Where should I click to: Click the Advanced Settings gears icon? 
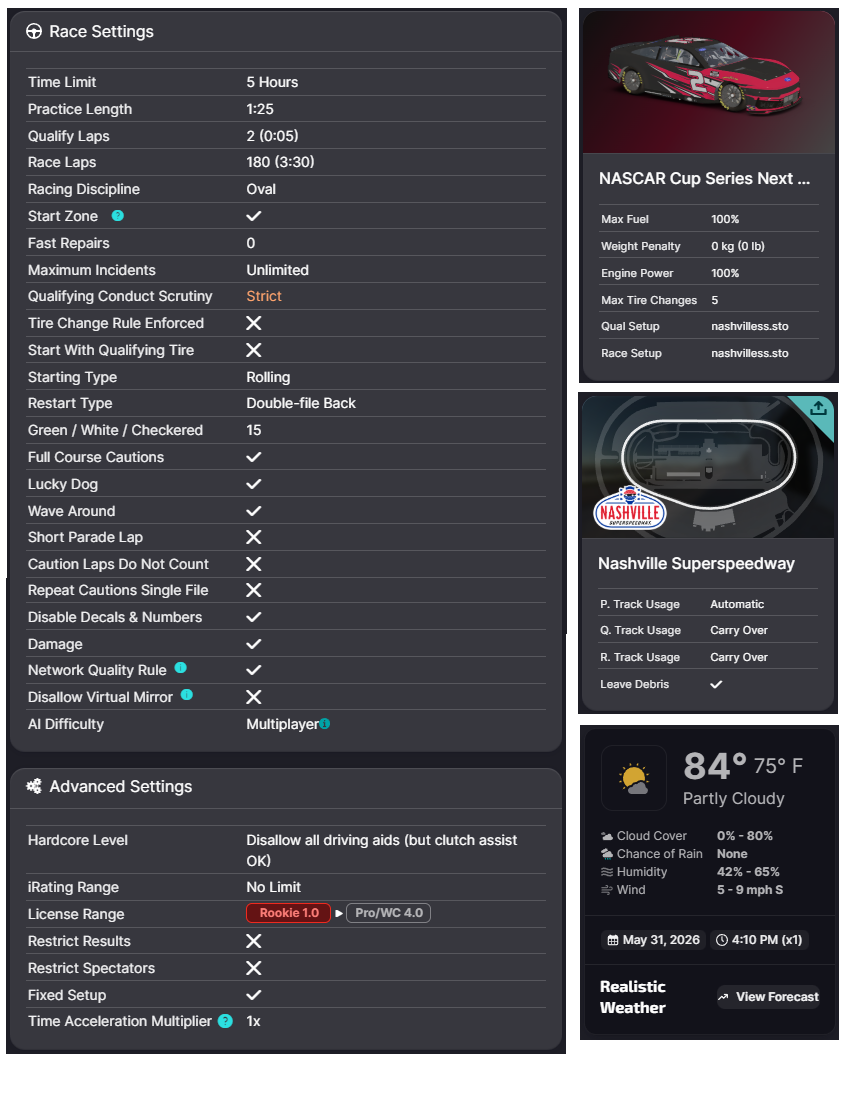[34, 786]
